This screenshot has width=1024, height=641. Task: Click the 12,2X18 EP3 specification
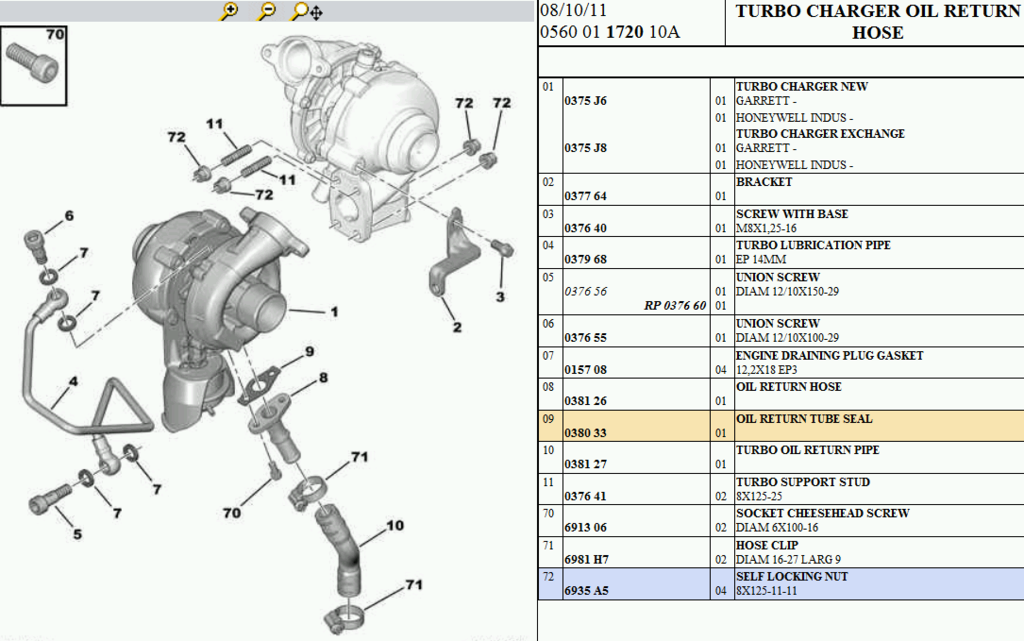click(x=767, y=369)
